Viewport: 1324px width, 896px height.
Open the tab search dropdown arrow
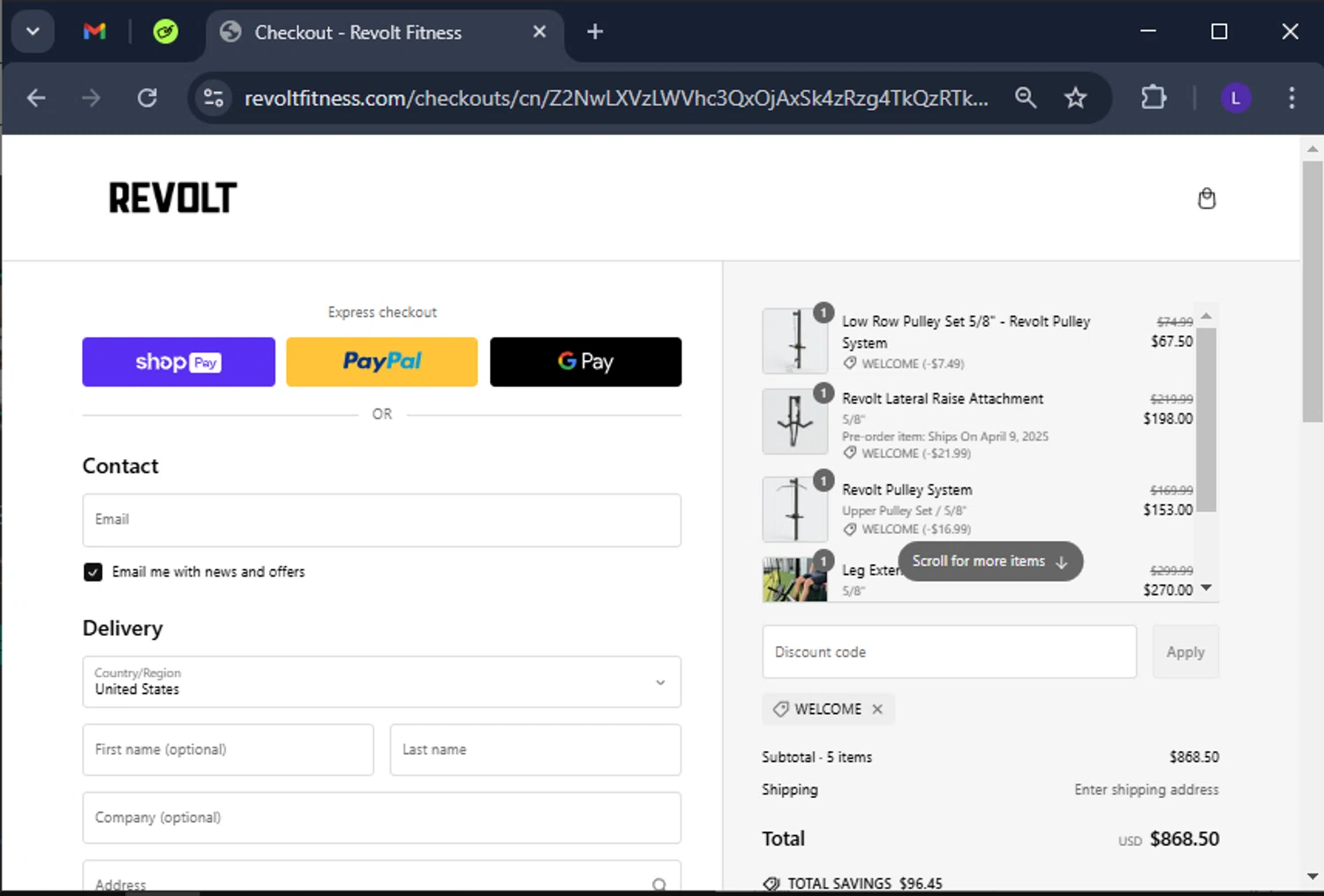(33, 32)
